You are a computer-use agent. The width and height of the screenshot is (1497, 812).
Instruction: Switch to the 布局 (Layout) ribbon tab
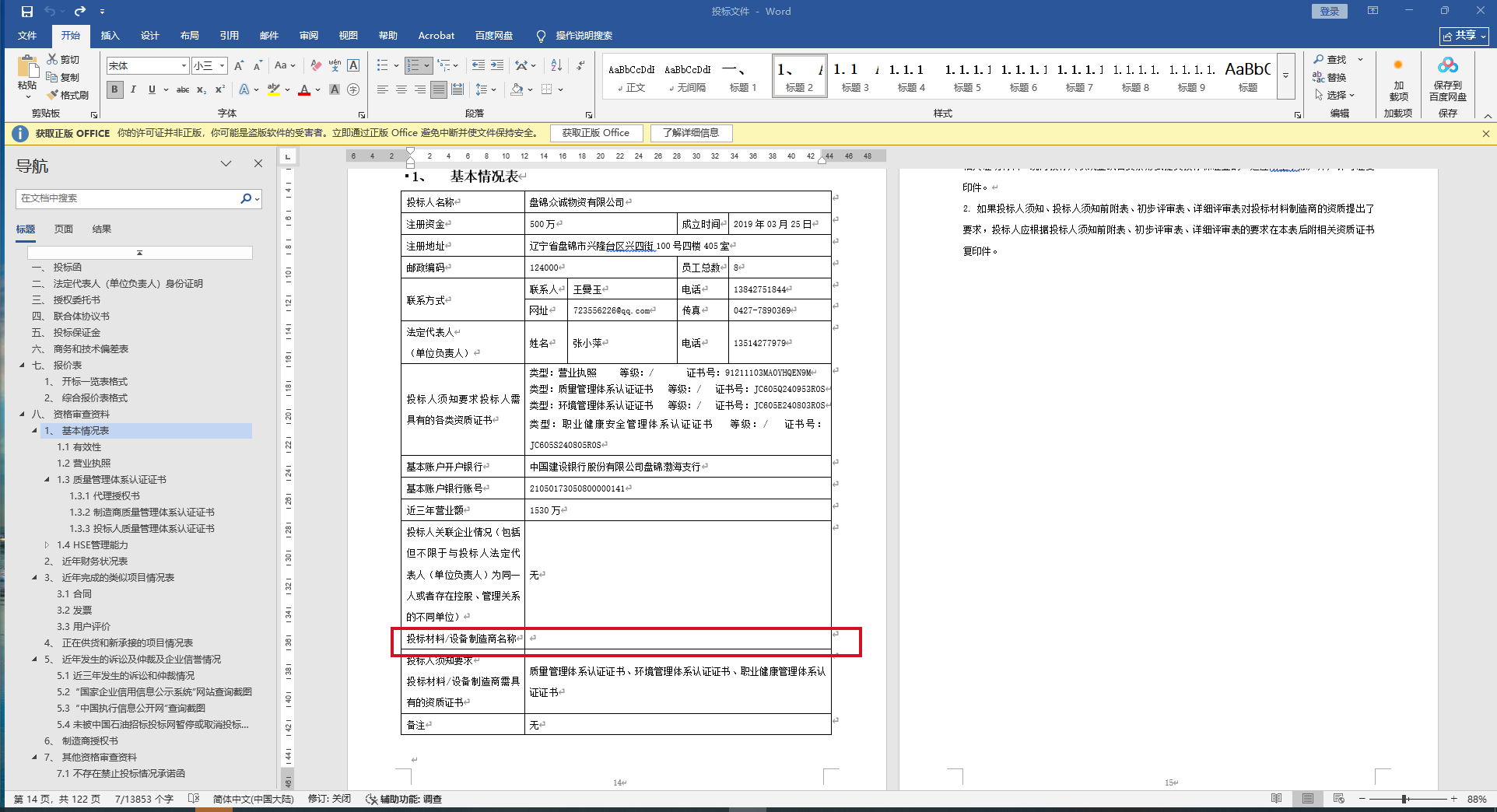point(189,36)
